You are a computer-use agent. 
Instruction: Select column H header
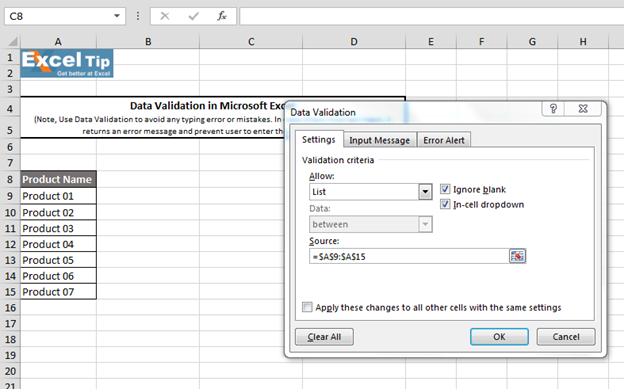583,41
